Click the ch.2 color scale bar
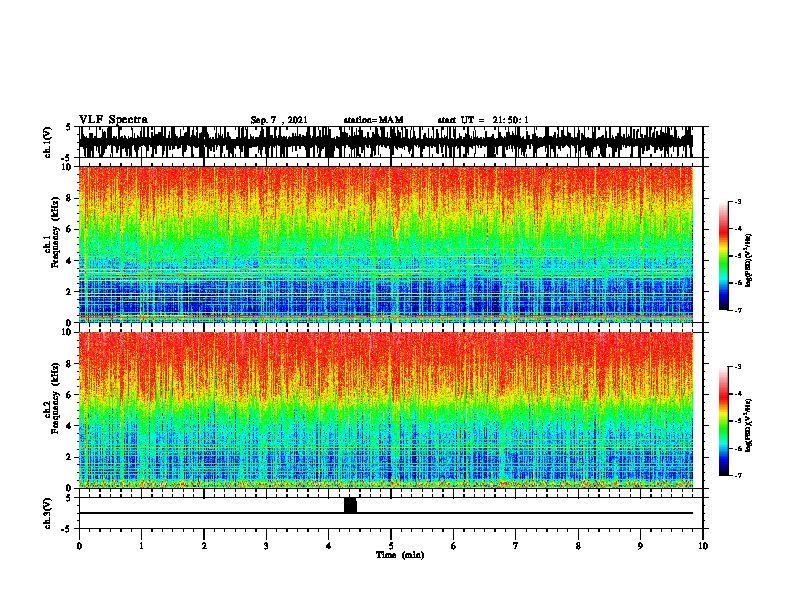 coord(724,421)
